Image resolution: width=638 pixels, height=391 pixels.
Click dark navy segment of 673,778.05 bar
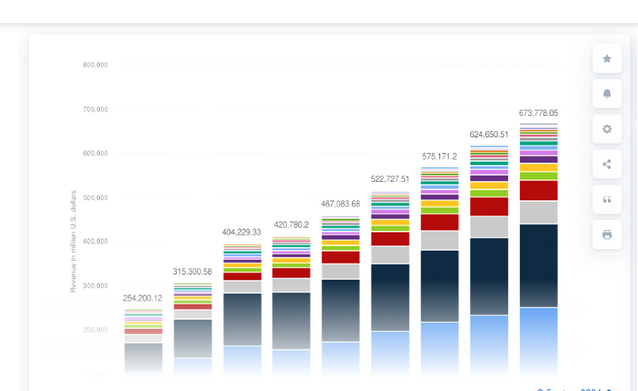coord(538,266)
